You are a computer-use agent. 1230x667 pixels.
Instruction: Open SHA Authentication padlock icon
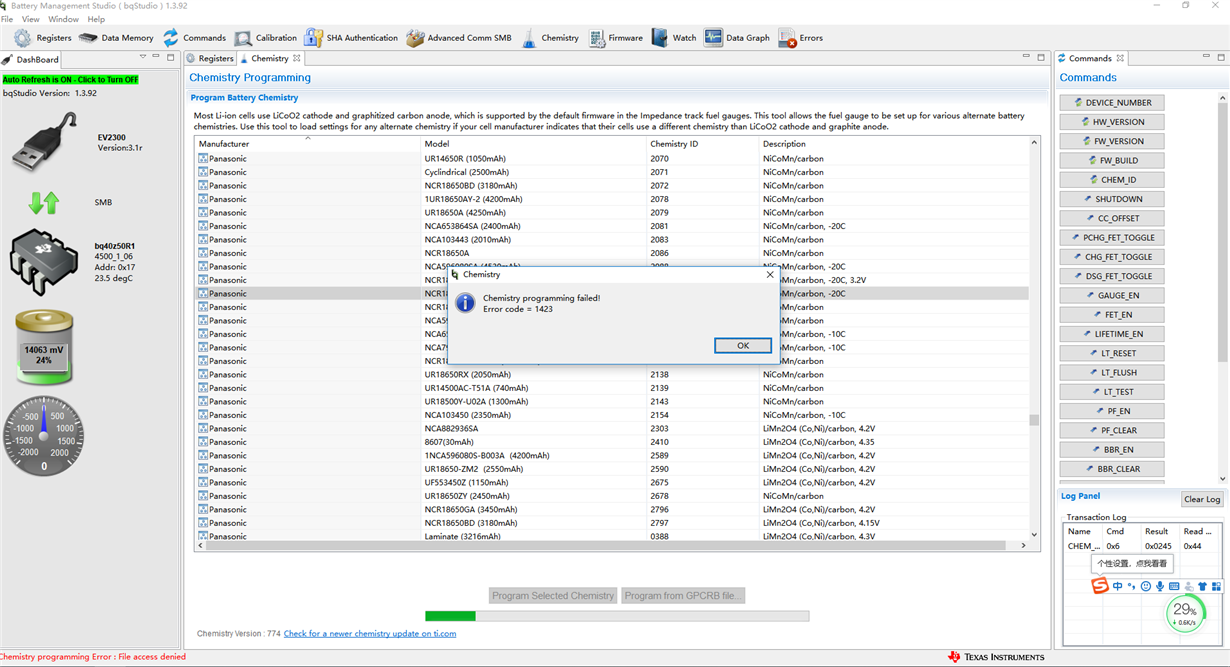(313, 38)
